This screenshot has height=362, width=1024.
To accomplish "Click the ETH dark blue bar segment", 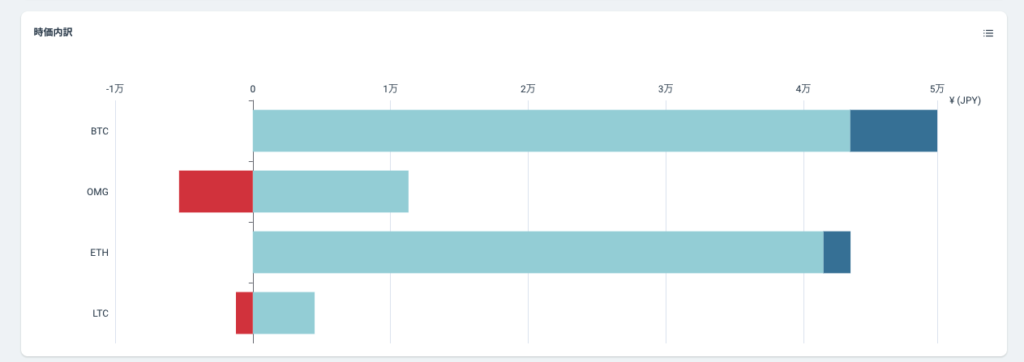I will [837, 252].
